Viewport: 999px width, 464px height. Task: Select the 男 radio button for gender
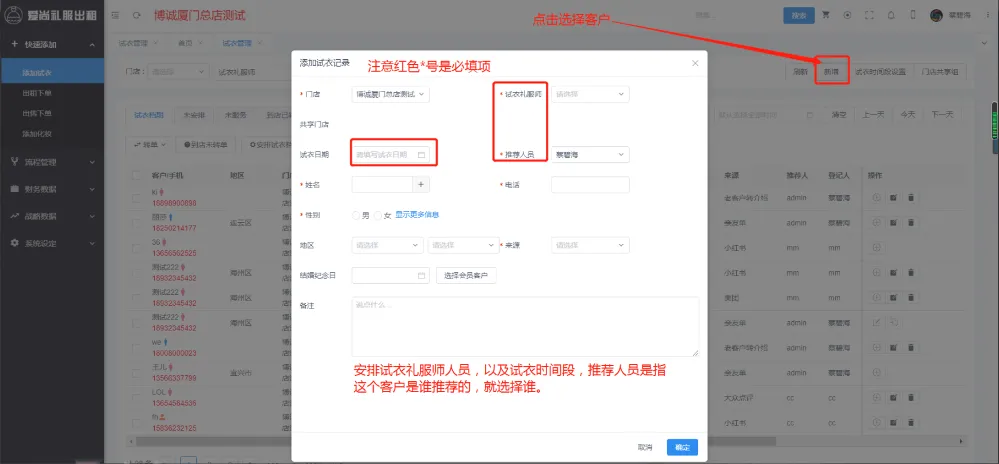[356, 215]
